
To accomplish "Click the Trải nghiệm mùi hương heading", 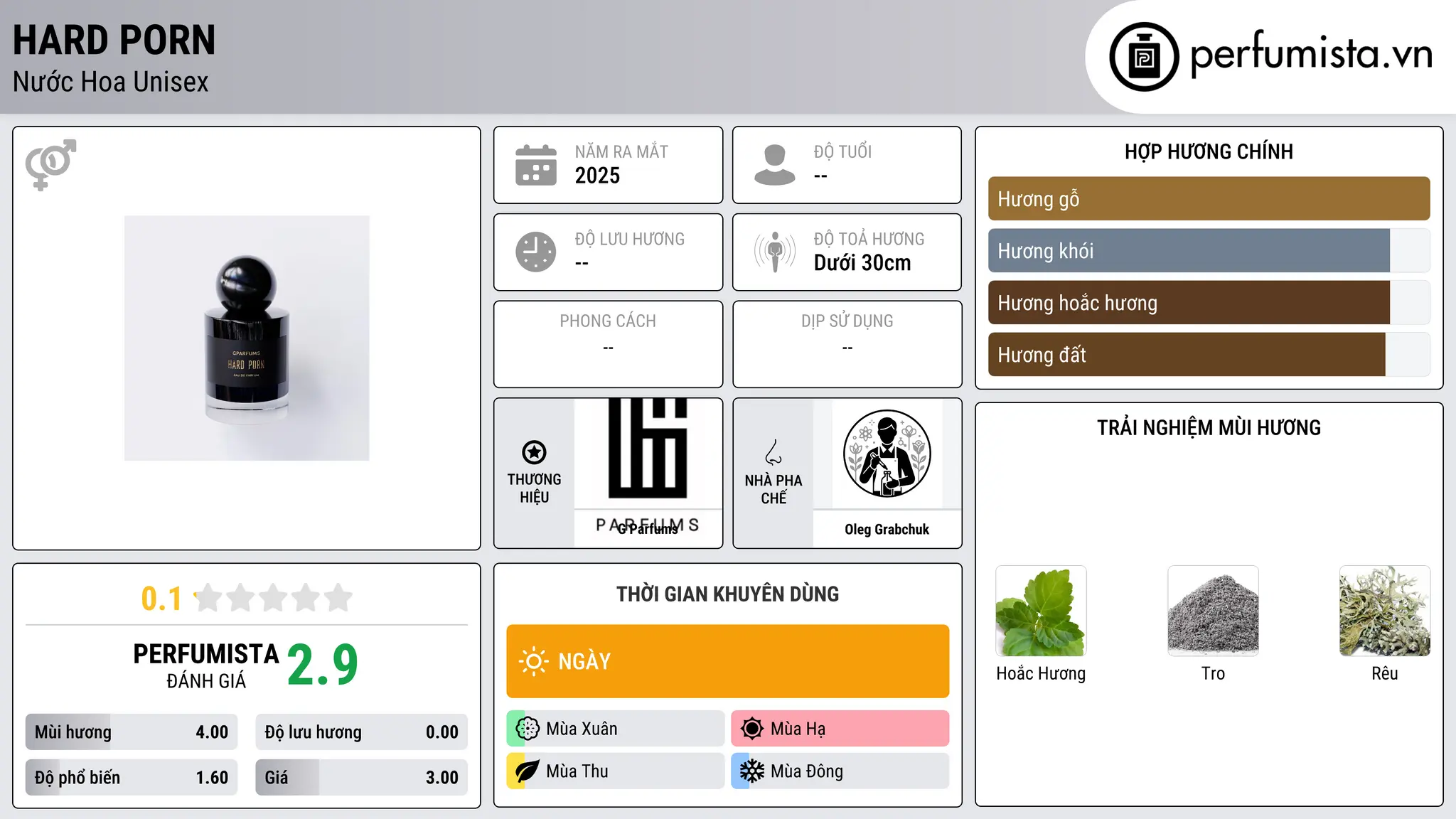I will [1209, 427].
